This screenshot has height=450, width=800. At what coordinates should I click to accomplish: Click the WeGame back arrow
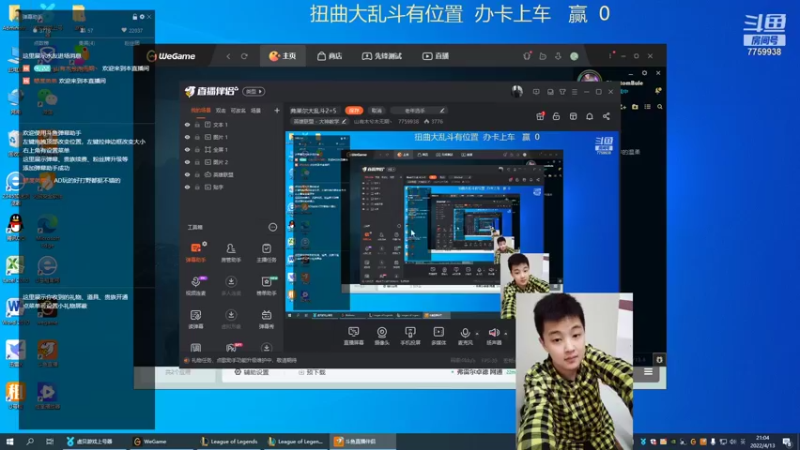228,56
